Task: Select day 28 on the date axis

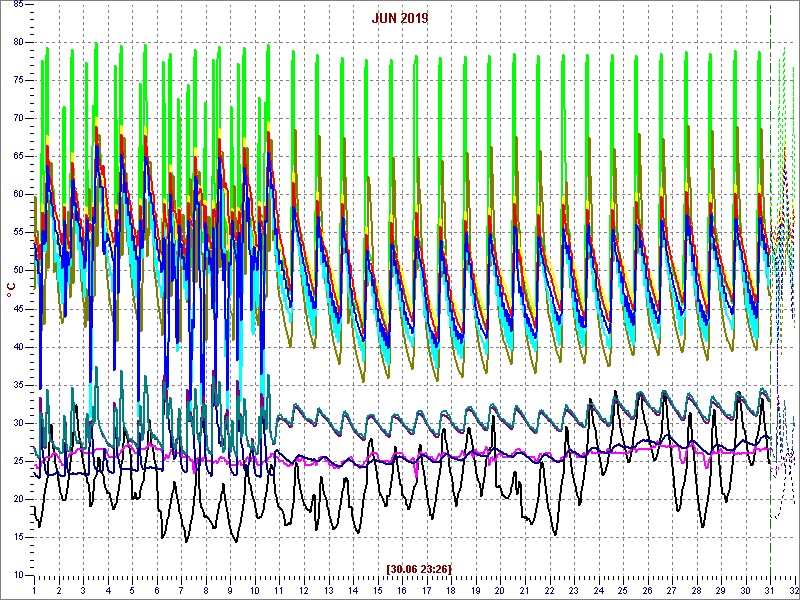Action: tap(695, 591)
